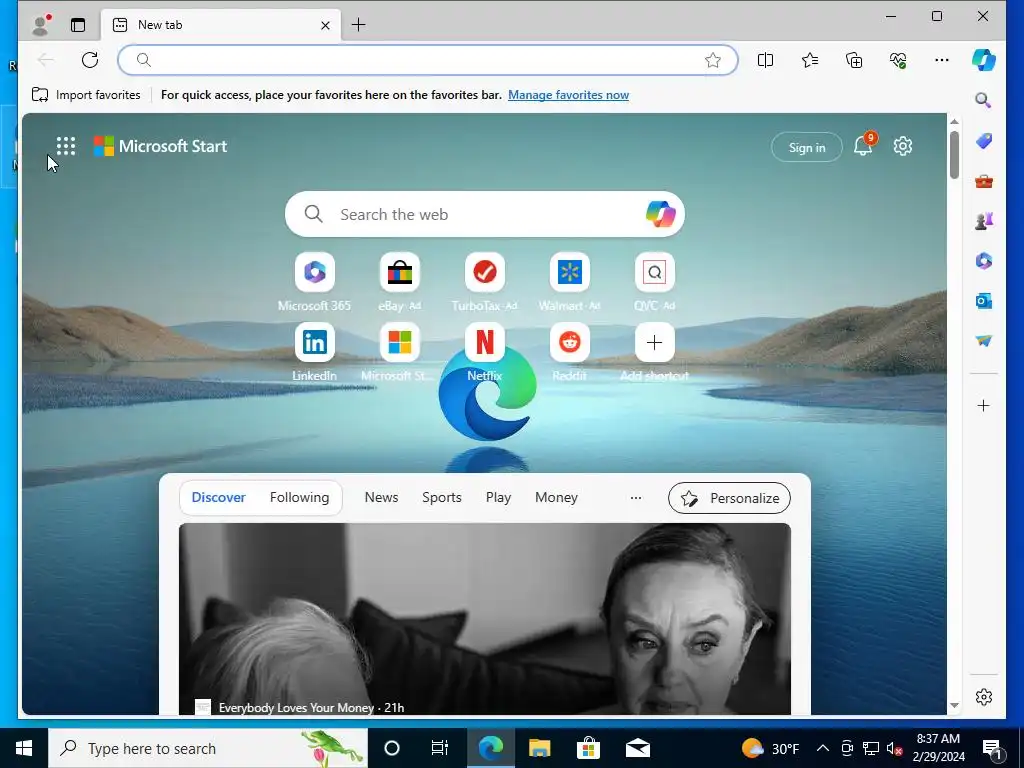Image resolution: width=1024 pixels, height=768 pixels.
Task: Open the Windows Start menu
Action: click(x=24, y=748)
